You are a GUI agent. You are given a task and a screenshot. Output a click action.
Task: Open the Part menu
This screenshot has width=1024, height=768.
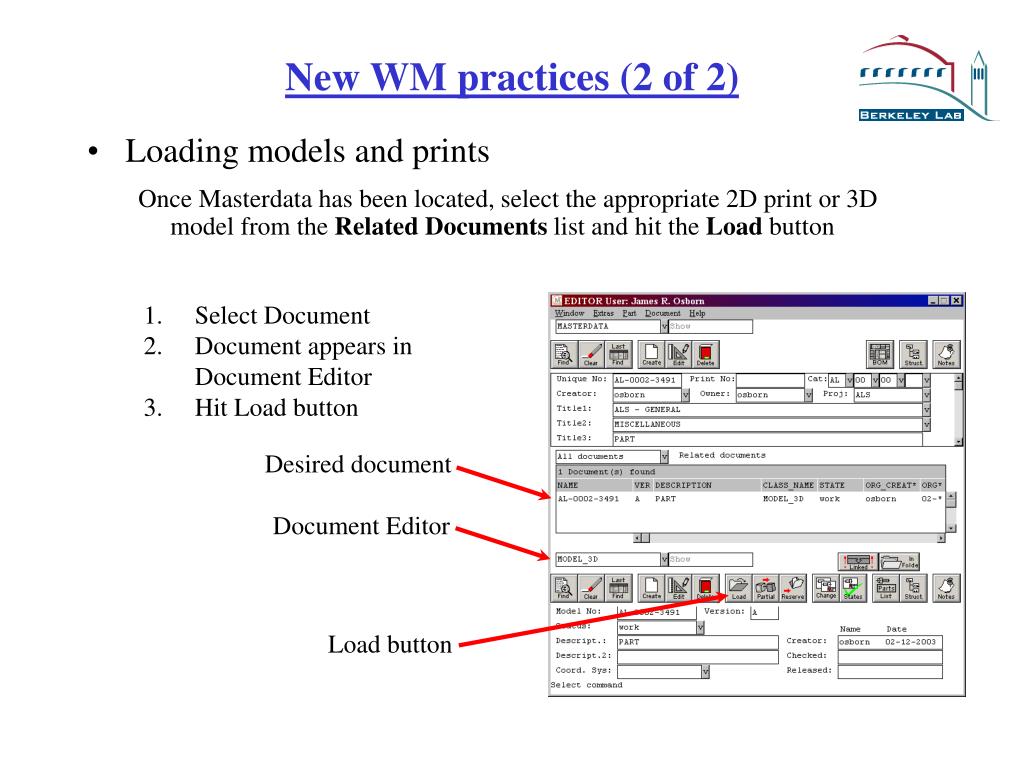(630, 313)
